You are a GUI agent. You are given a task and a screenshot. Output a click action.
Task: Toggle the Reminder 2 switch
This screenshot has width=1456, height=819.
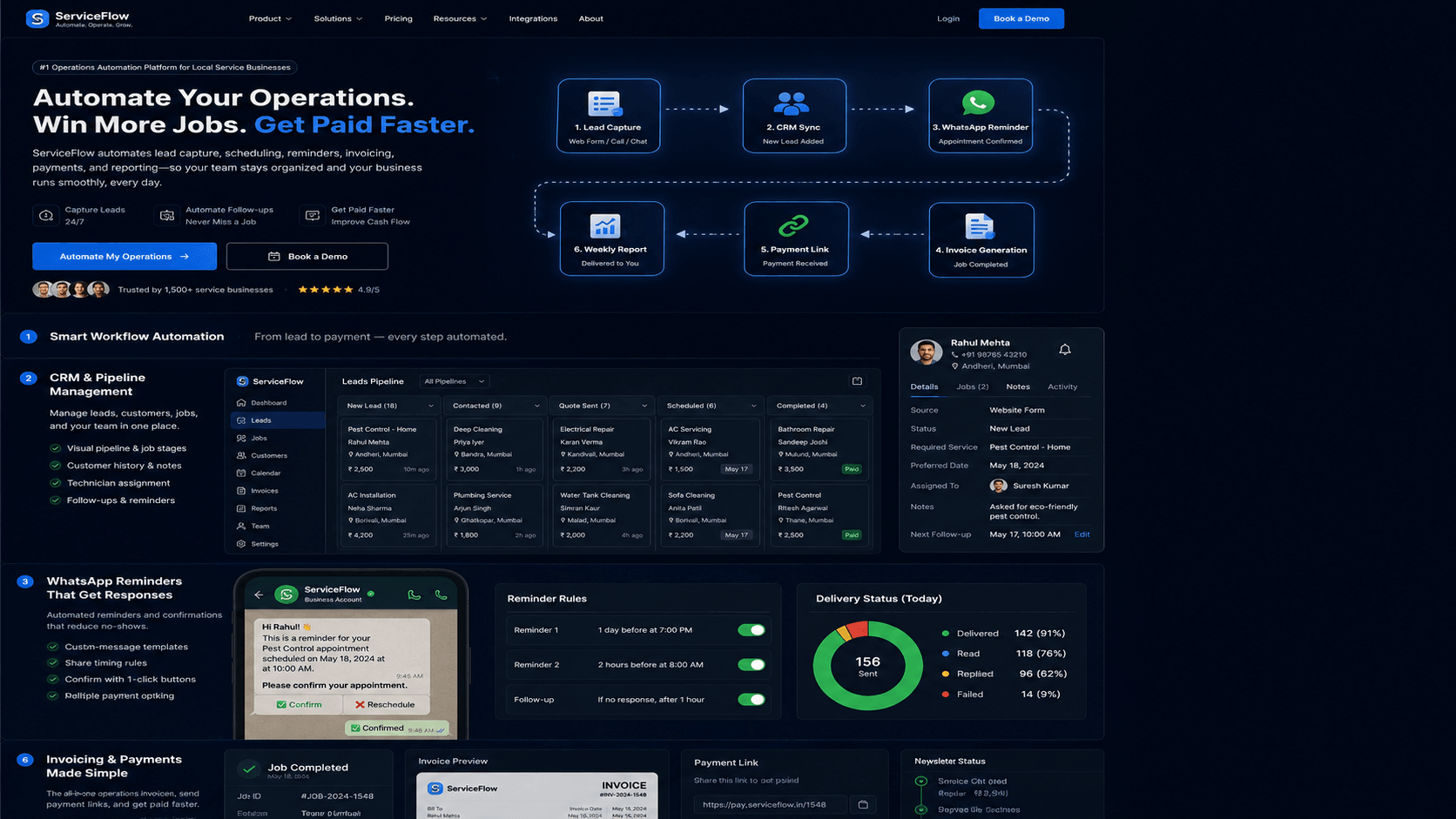point(751,665)
